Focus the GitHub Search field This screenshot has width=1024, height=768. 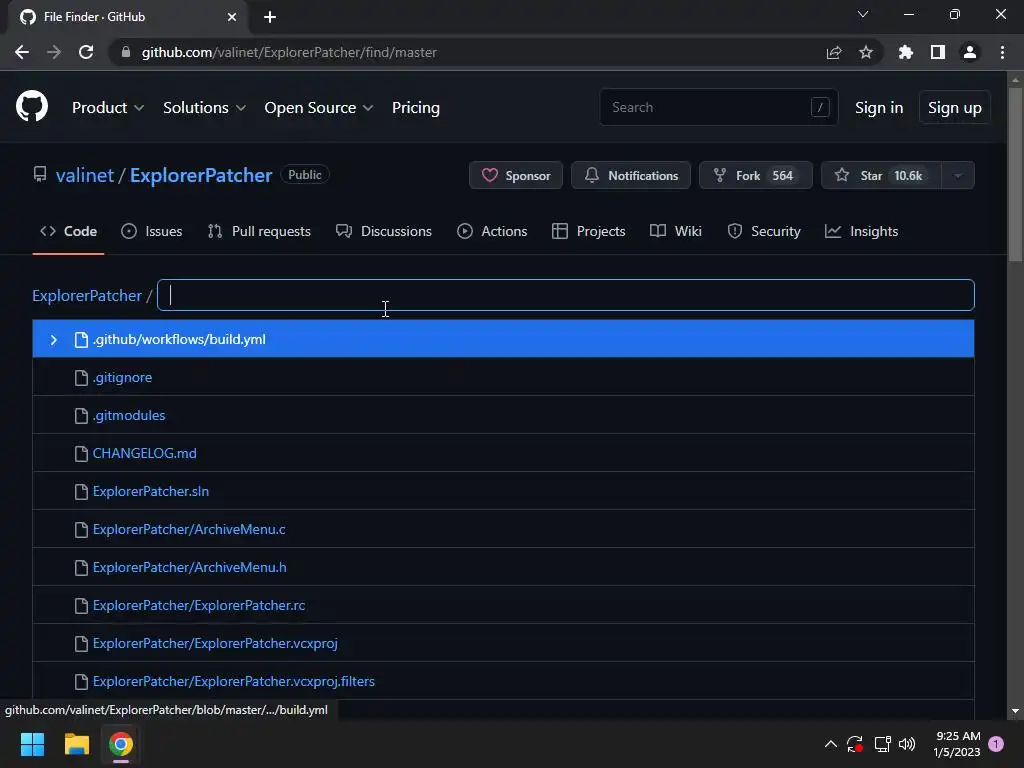coord(718,107)
